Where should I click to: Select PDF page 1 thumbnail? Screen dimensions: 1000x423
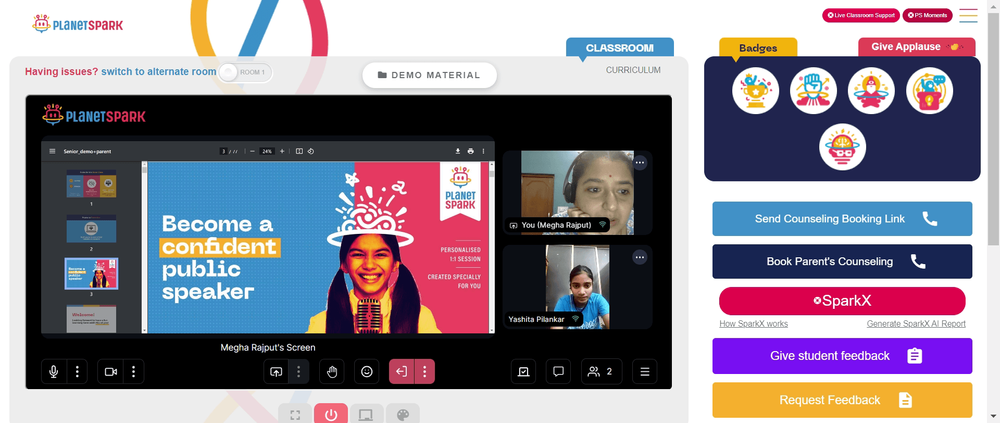[91, 184]
